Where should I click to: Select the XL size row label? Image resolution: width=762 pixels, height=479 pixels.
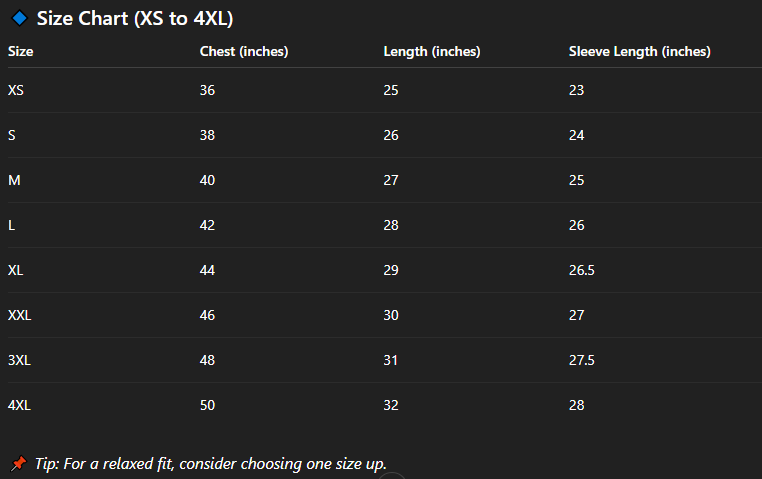(16, 270)
